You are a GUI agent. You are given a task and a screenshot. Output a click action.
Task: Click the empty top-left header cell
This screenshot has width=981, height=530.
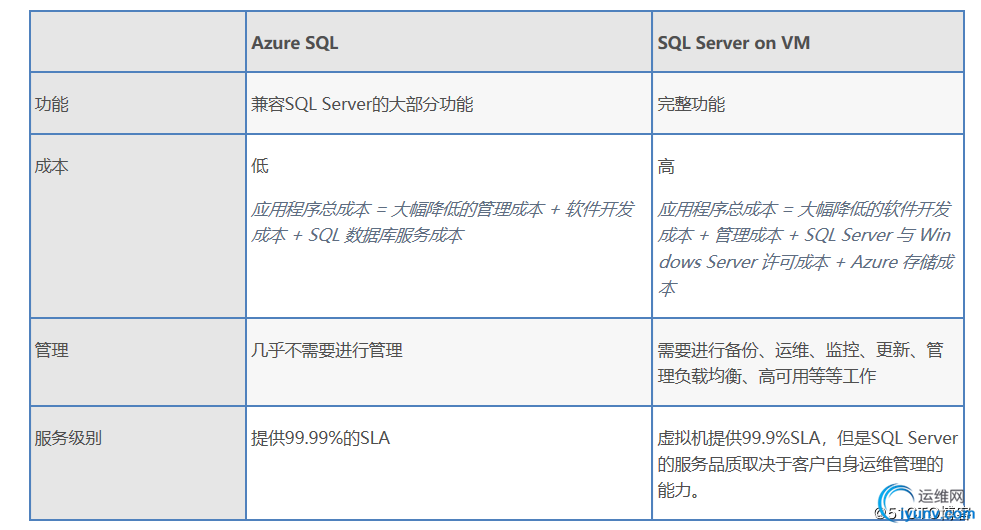click(x=138, y=41)
